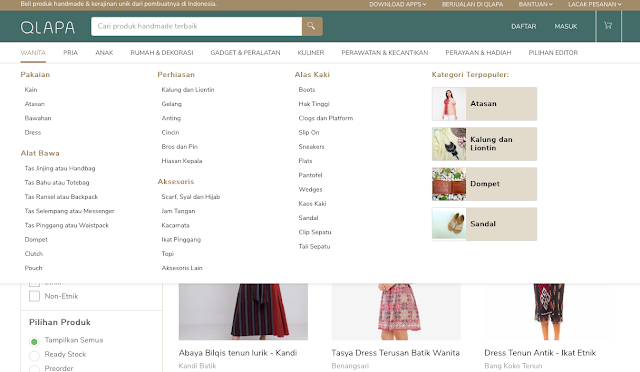
Task: Go to Pouch subcategory
Action: pyautogui.click(x=33, y=268)
